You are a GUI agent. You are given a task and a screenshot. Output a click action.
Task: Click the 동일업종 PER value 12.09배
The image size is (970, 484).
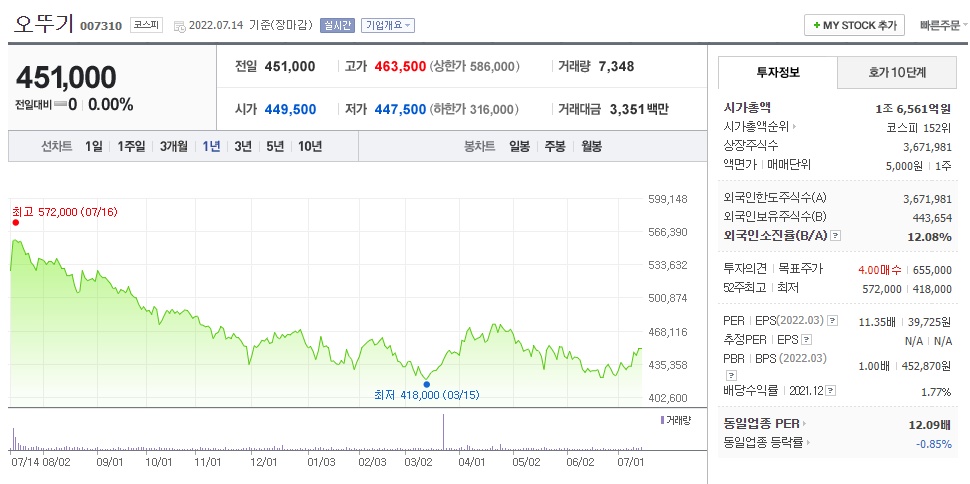(x=929, y=425)
